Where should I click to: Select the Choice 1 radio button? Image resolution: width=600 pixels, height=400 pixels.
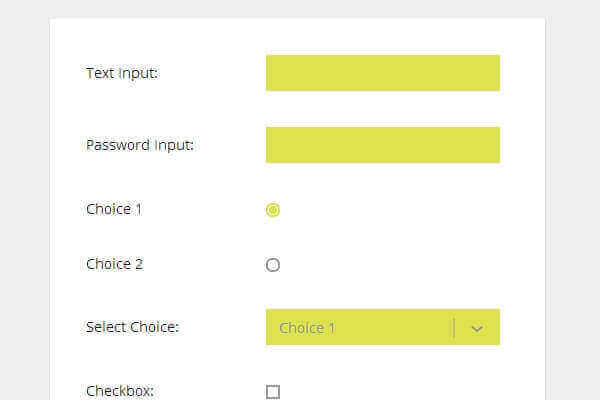click(273, 210)
